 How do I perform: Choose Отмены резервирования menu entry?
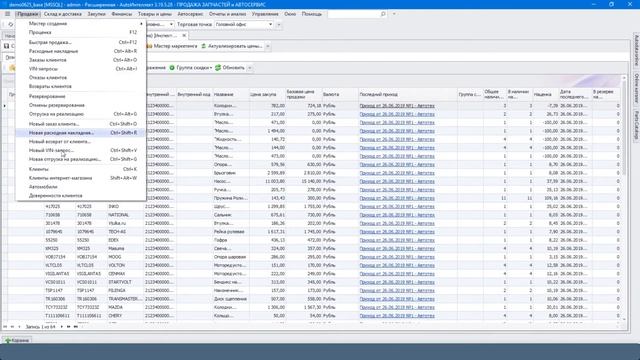(x=81, y=105)
